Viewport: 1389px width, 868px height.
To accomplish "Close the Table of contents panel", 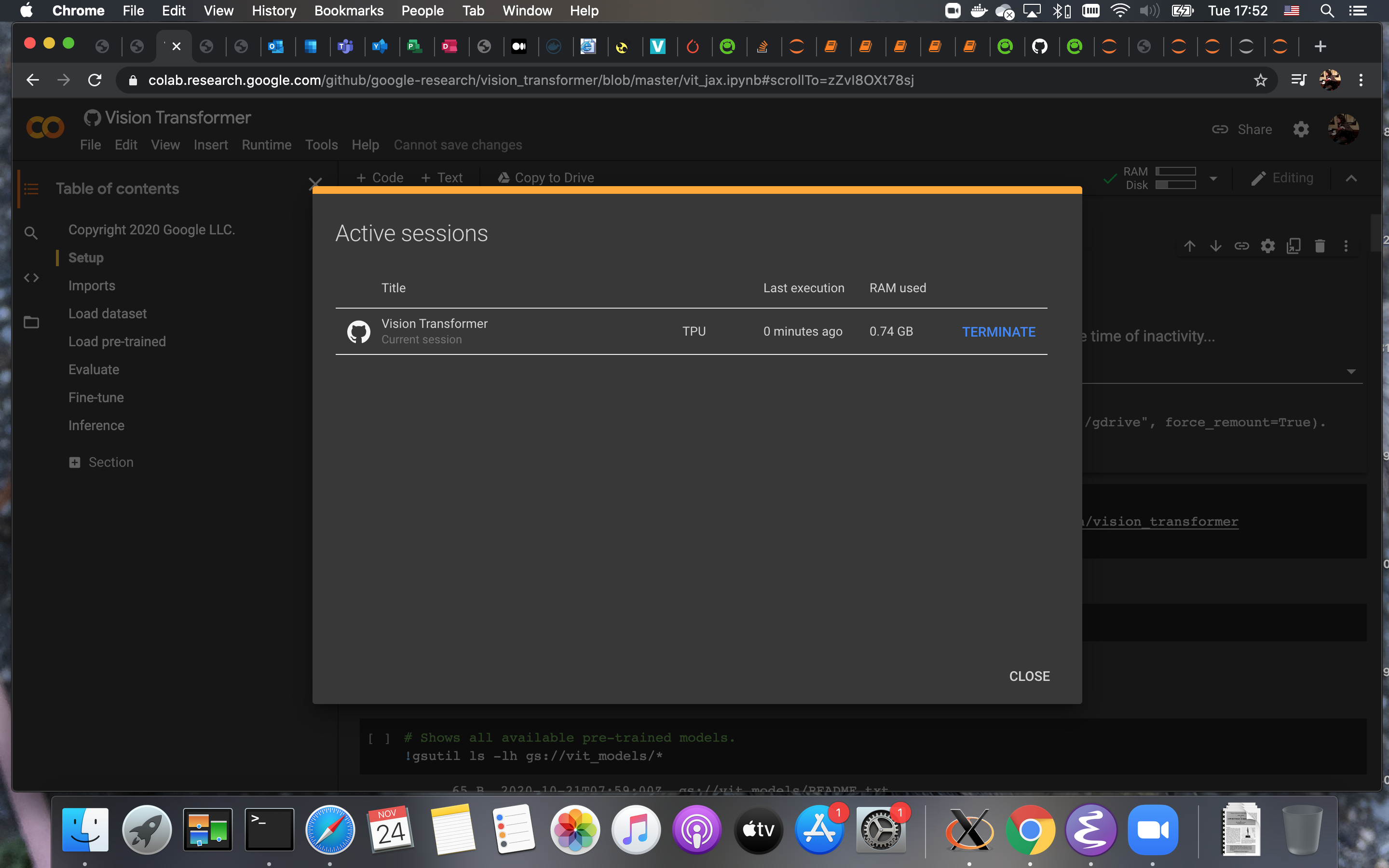I will (315, 183).
